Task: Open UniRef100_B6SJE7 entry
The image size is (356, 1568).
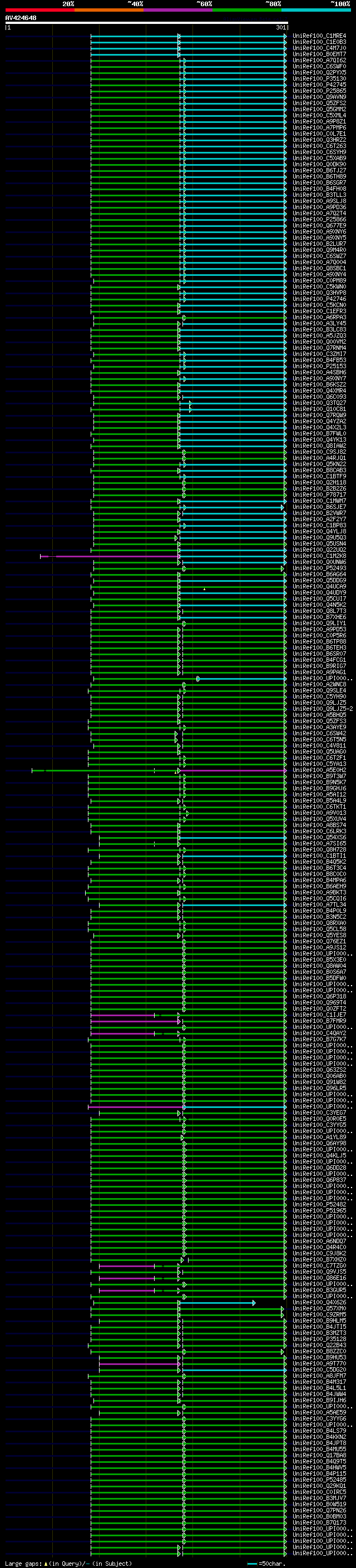Action: (319, 507)
